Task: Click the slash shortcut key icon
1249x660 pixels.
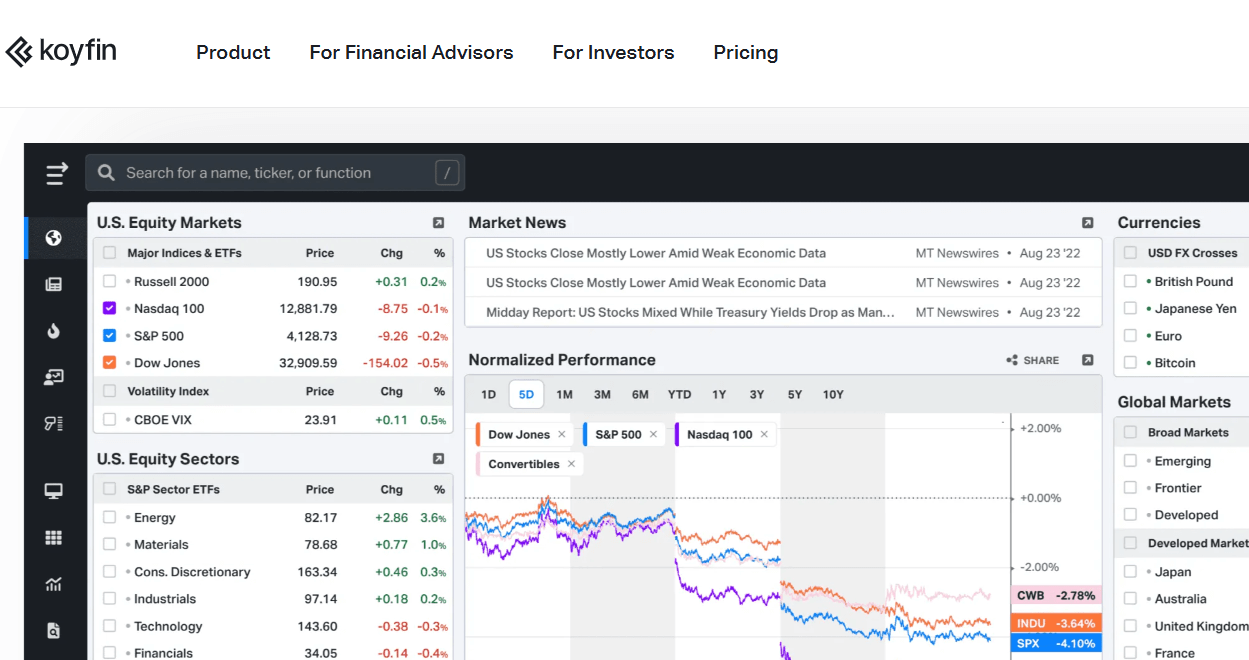Action: click(447, 173)
